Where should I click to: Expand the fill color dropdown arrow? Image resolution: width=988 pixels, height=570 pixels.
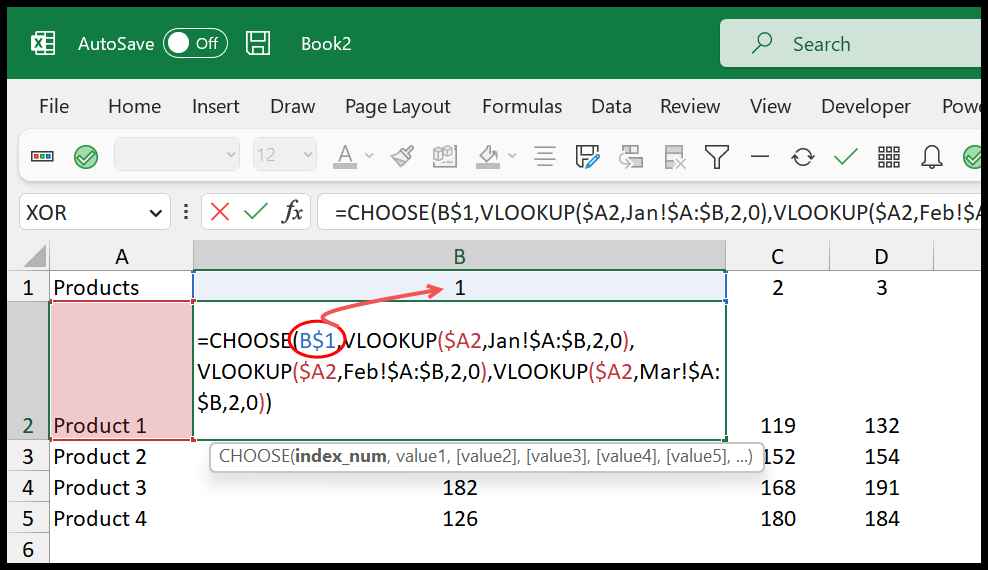click(512, 156)
